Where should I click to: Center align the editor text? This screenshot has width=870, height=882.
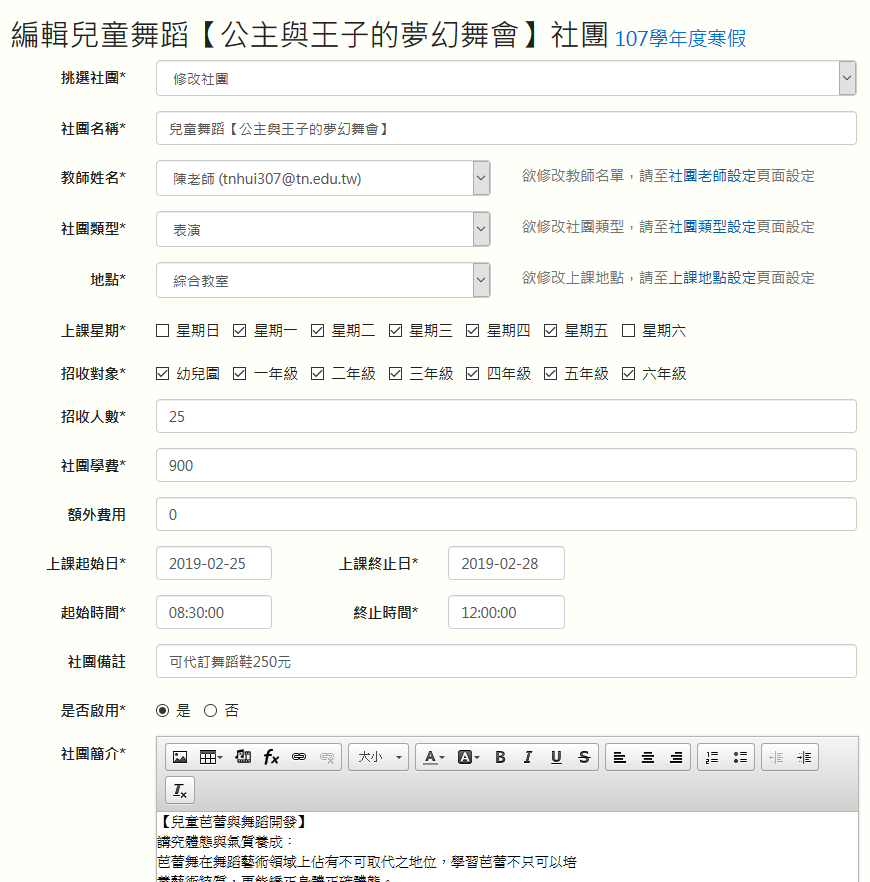648,757
